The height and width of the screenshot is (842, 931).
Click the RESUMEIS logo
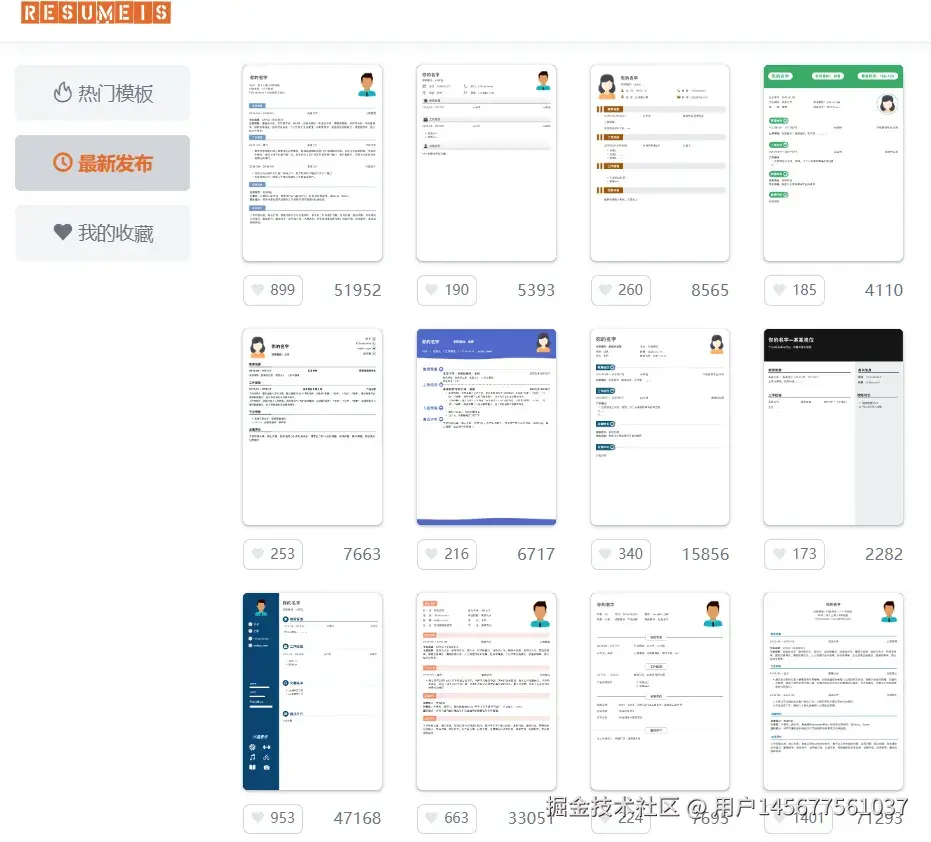[96, 12]
